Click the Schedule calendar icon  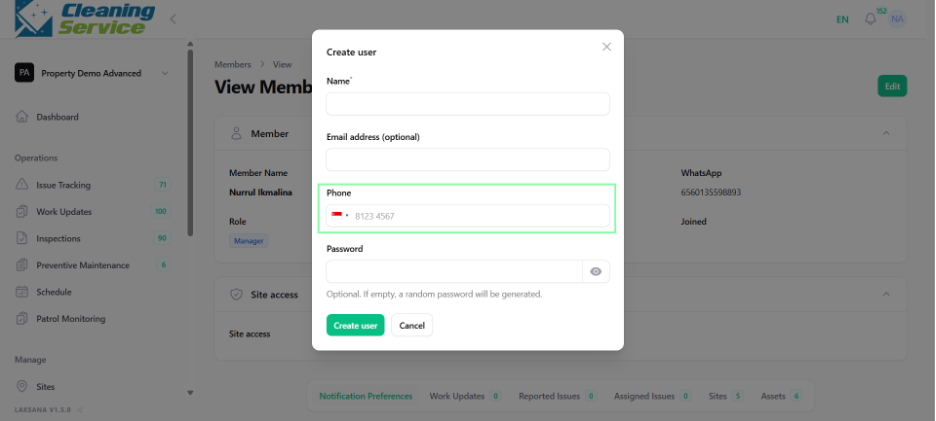pyautogui.click(x=21, y=292)
